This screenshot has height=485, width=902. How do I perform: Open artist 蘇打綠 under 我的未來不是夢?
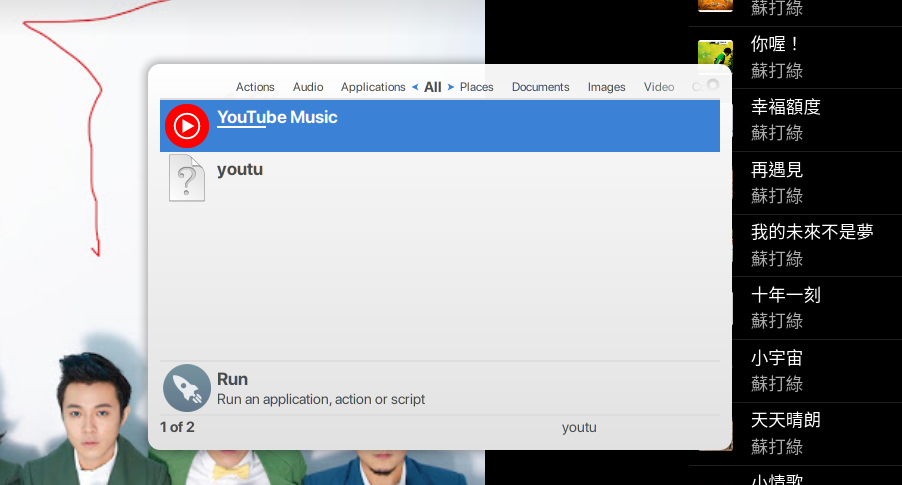click(x=777, y=259)
